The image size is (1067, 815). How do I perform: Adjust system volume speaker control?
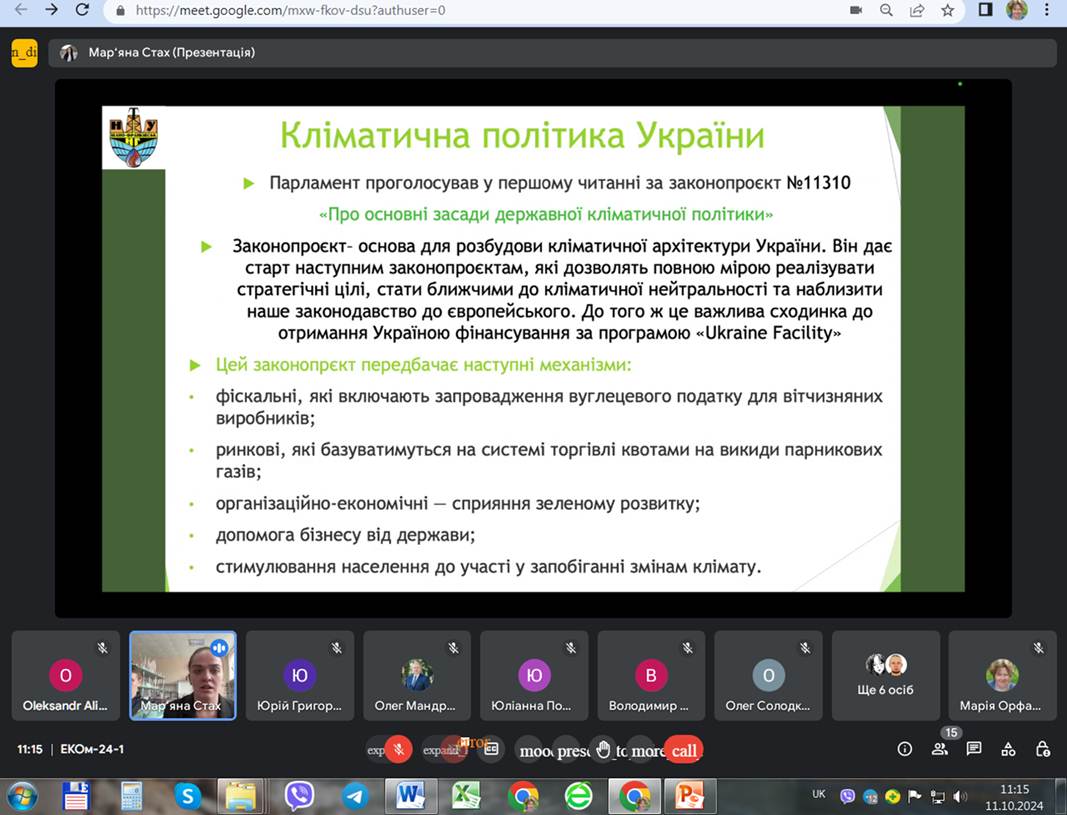tap(959, 795)
